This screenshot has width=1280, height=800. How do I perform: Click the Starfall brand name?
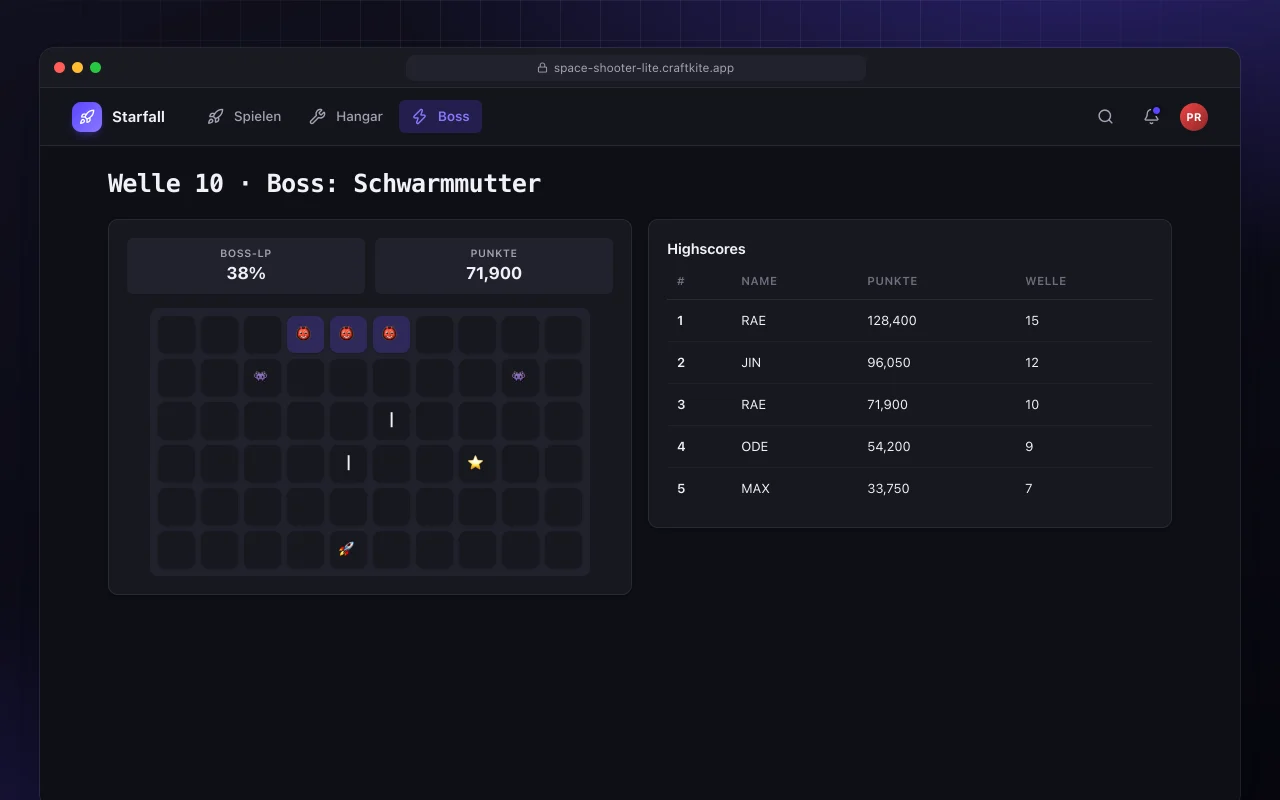pyautogui.click(x=138, y=117)
